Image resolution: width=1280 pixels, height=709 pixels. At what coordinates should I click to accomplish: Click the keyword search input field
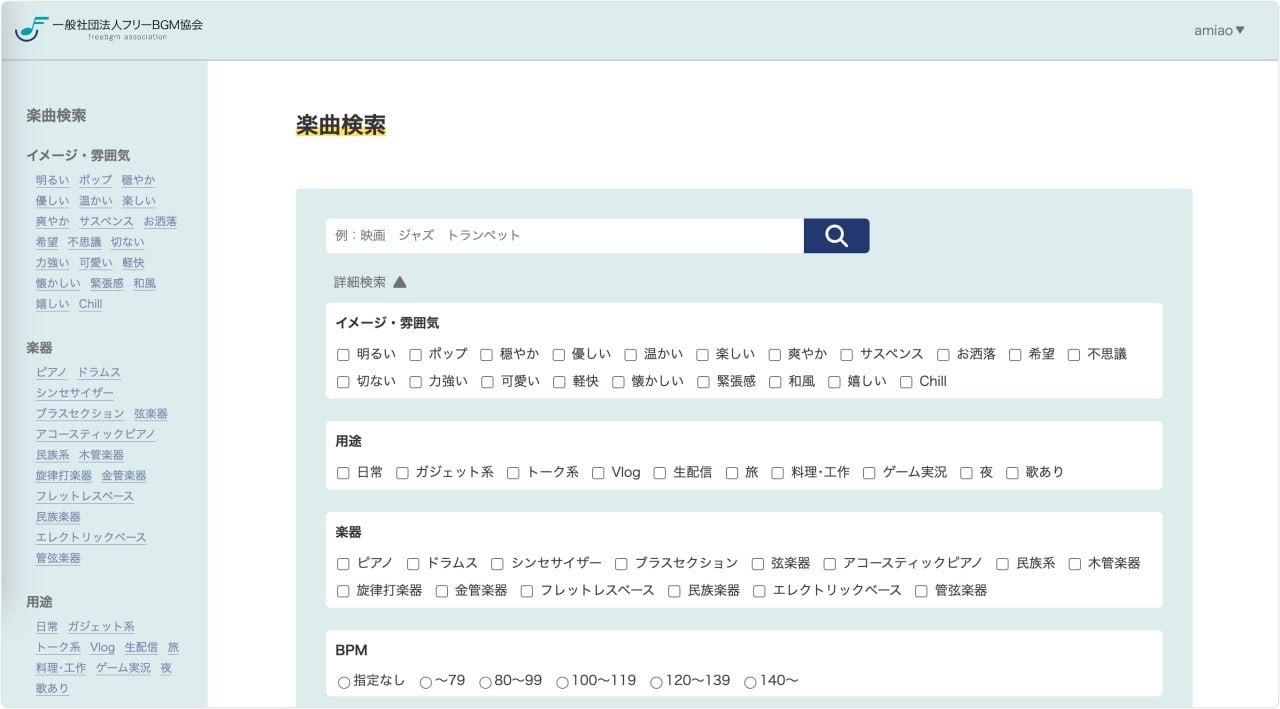565,236
